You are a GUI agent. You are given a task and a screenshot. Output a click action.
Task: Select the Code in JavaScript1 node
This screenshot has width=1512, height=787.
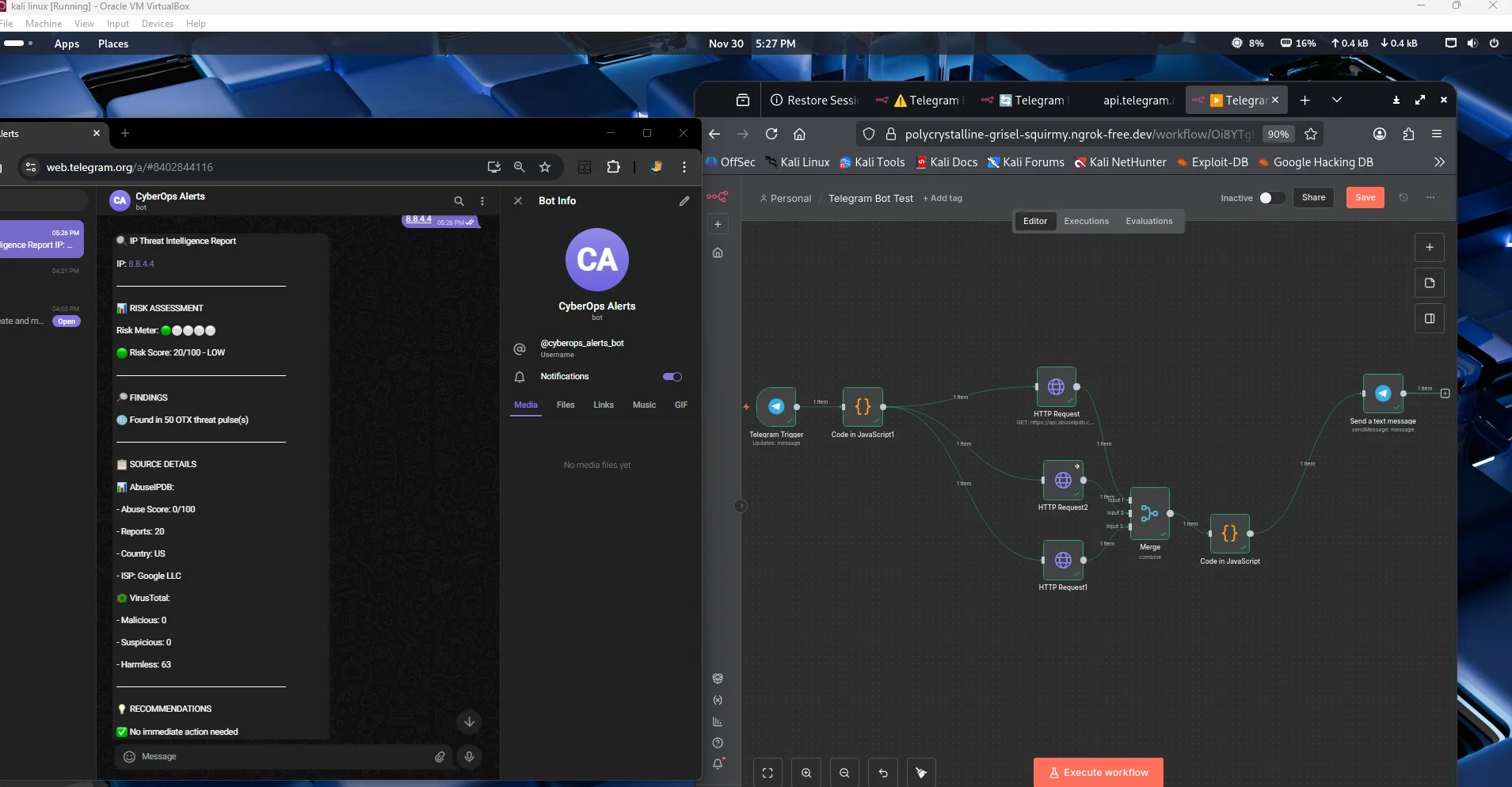tap(863, 406)
